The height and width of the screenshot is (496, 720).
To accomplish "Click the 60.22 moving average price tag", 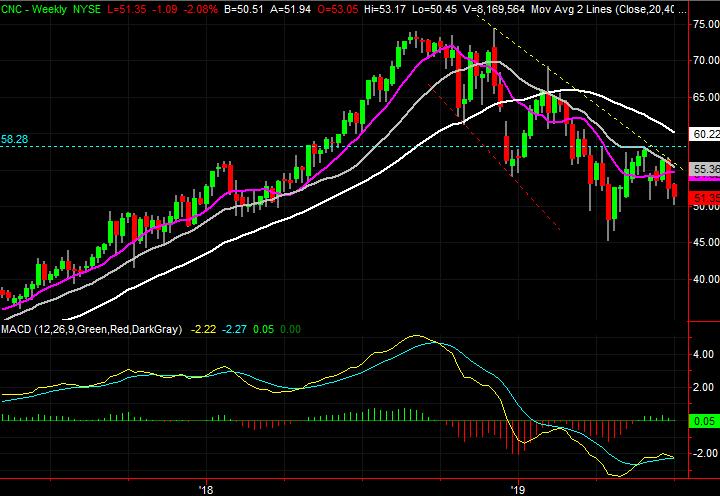I will pyautogui.click(x=705, y=134).
